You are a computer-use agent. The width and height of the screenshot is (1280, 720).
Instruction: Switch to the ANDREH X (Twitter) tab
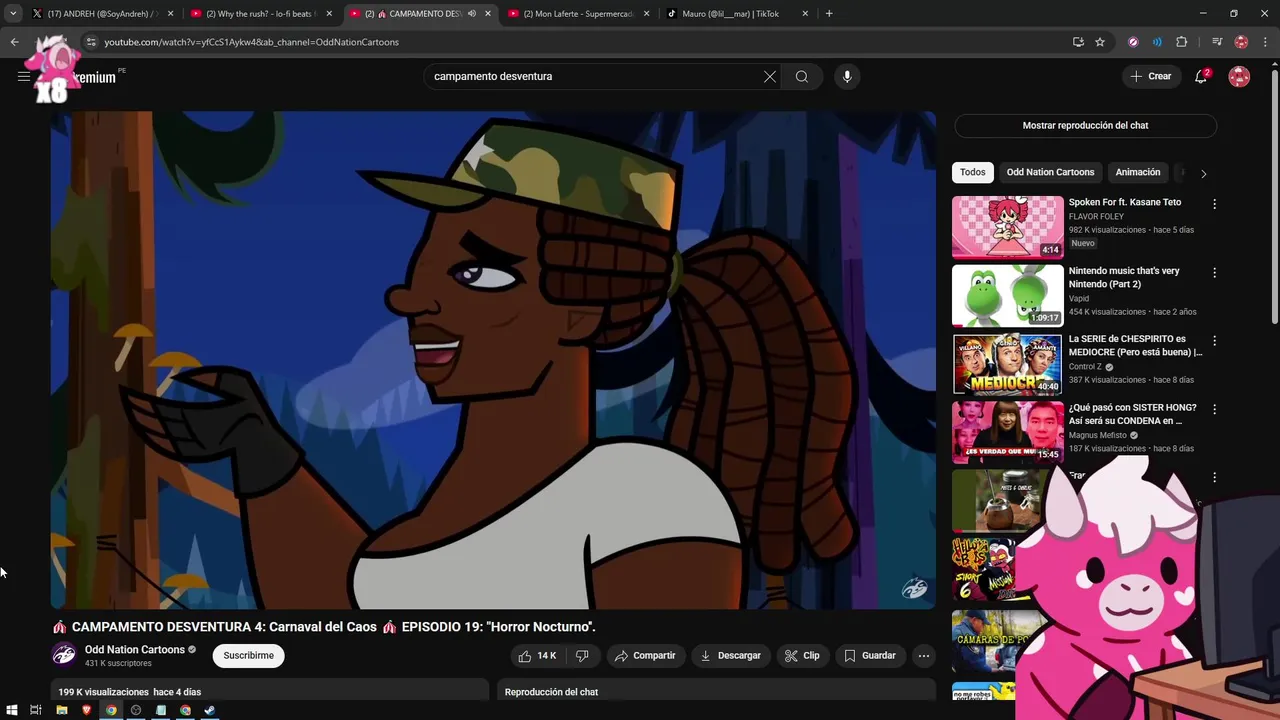point(102,14)
